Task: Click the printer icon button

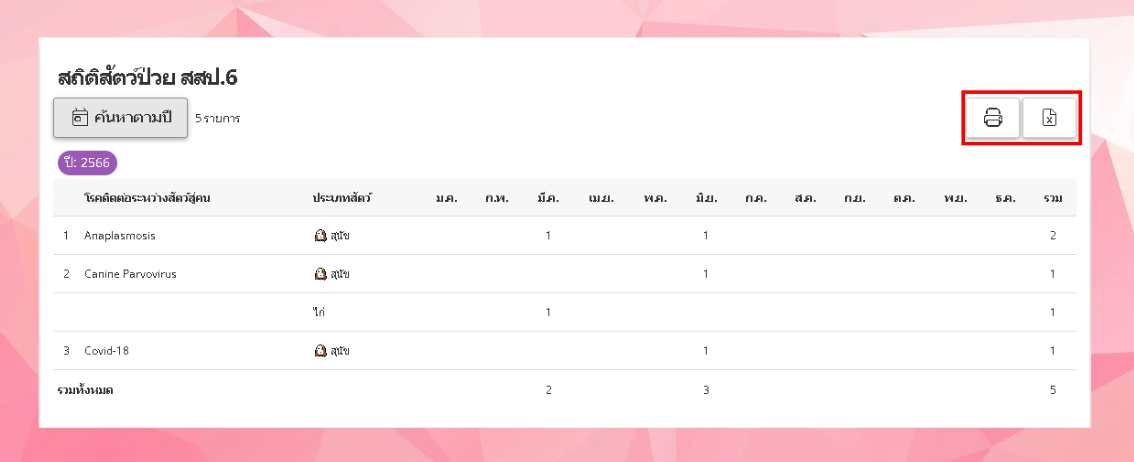Action: point(992,118)
